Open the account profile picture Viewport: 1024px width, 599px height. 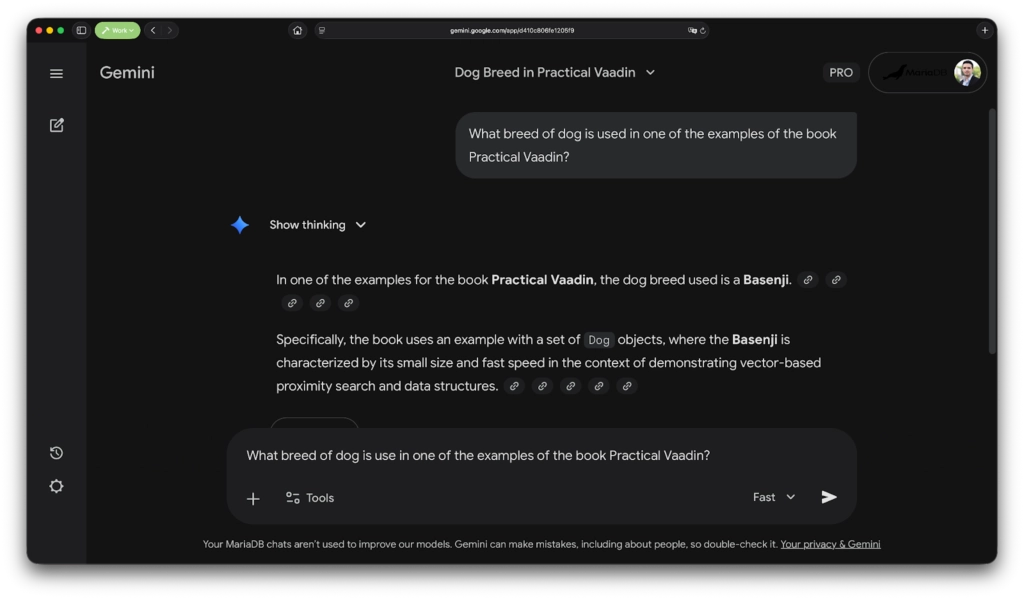click(966, 72)
